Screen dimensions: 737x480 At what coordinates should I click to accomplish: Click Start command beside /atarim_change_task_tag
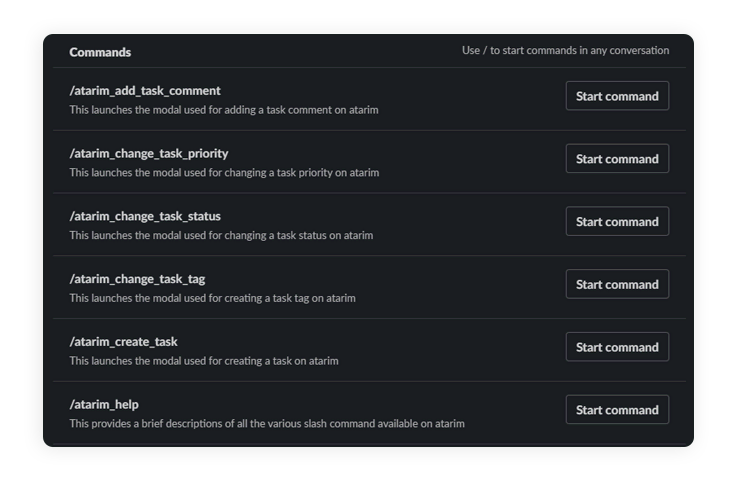coord(617,284)
